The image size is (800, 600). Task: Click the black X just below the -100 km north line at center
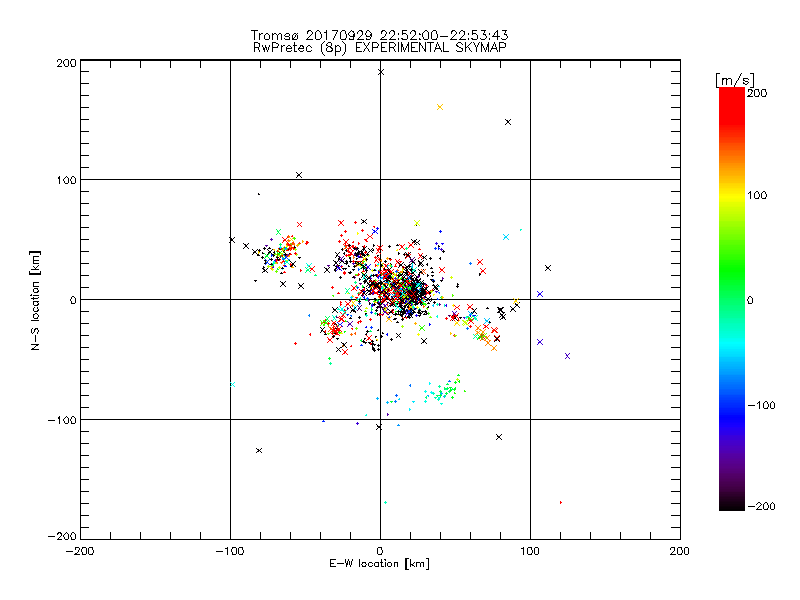(x=379, y=427)
